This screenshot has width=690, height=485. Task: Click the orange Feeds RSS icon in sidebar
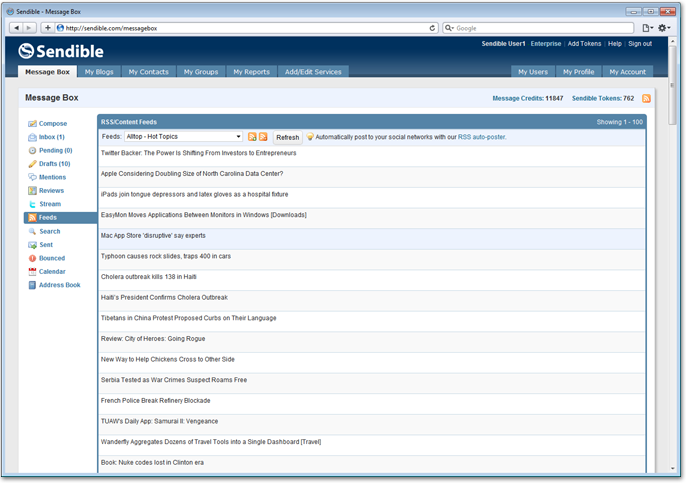coord(32,218)
